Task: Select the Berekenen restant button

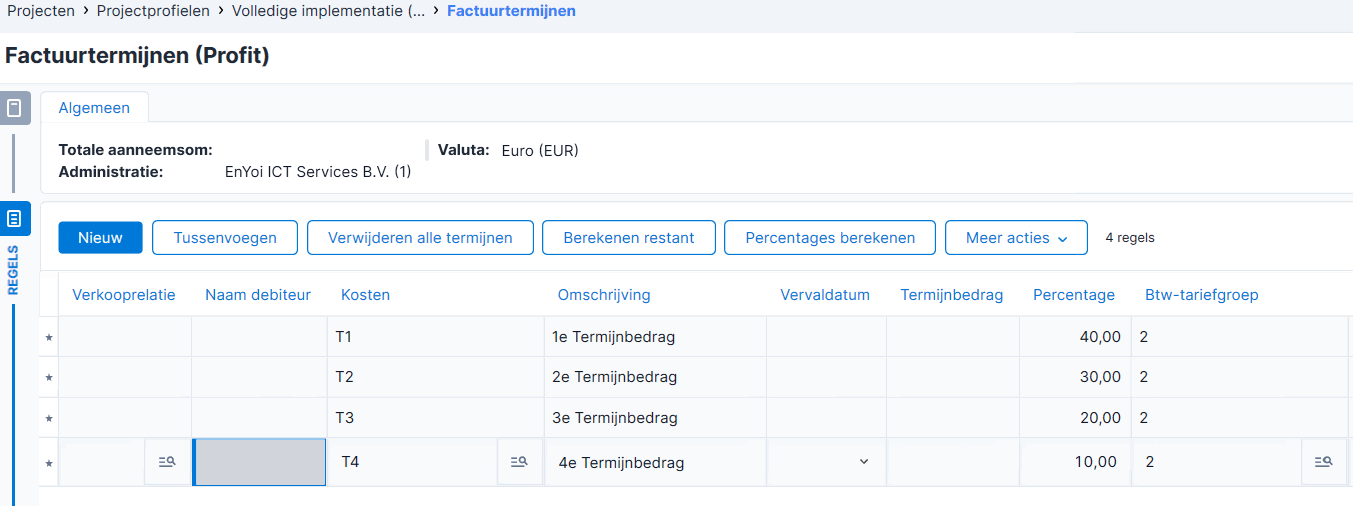Action: pos(628,238)
